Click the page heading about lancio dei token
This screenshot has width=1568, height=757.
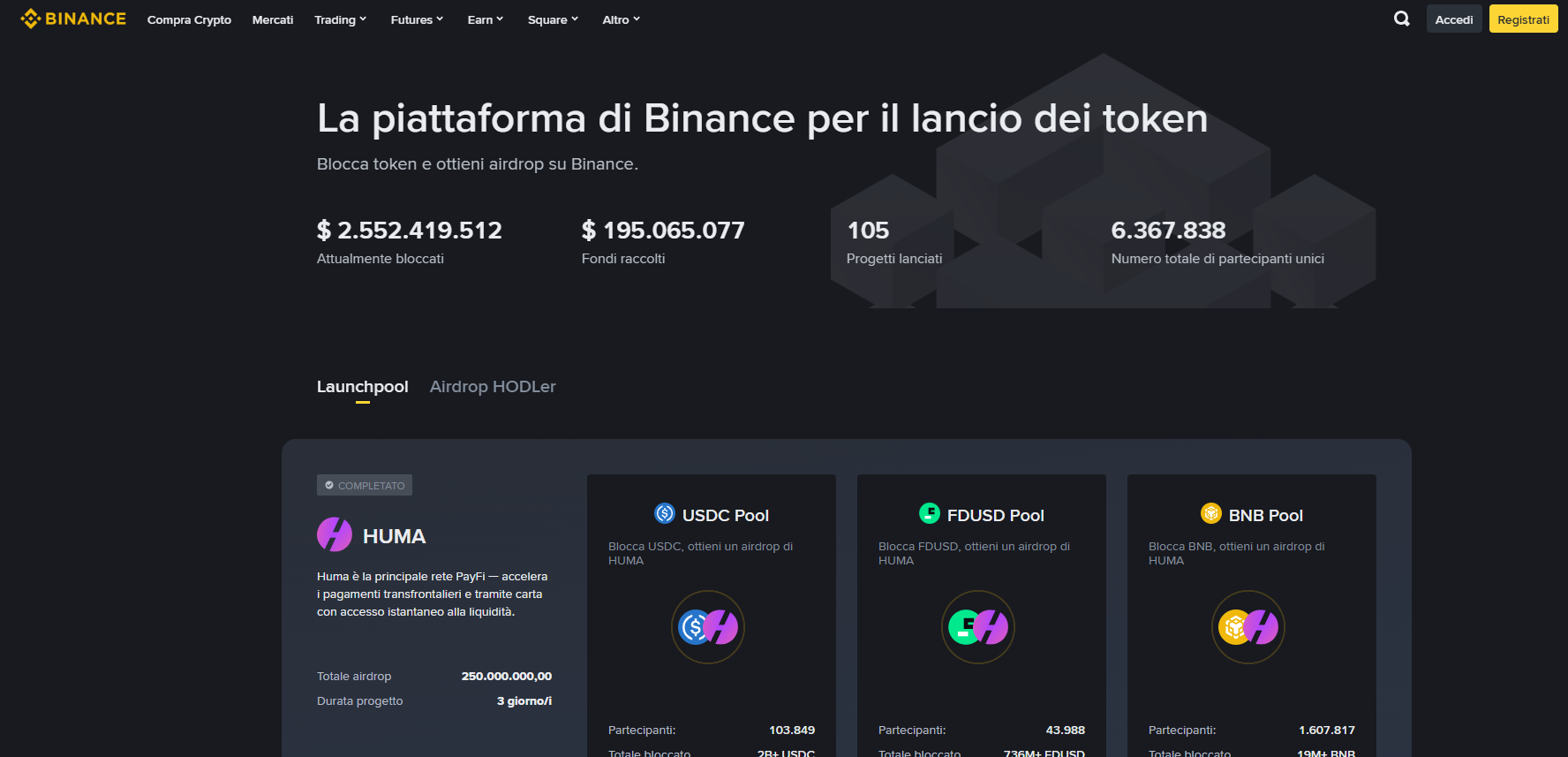pyautogui.click(x=763, y=118)
